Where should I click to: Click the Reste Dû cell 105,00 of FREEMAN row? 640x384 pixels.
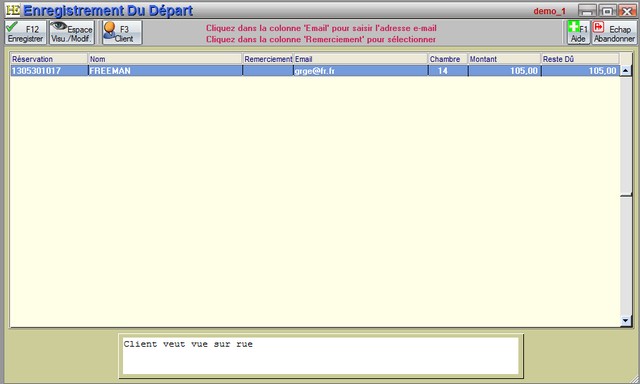[x=580, y=71]
